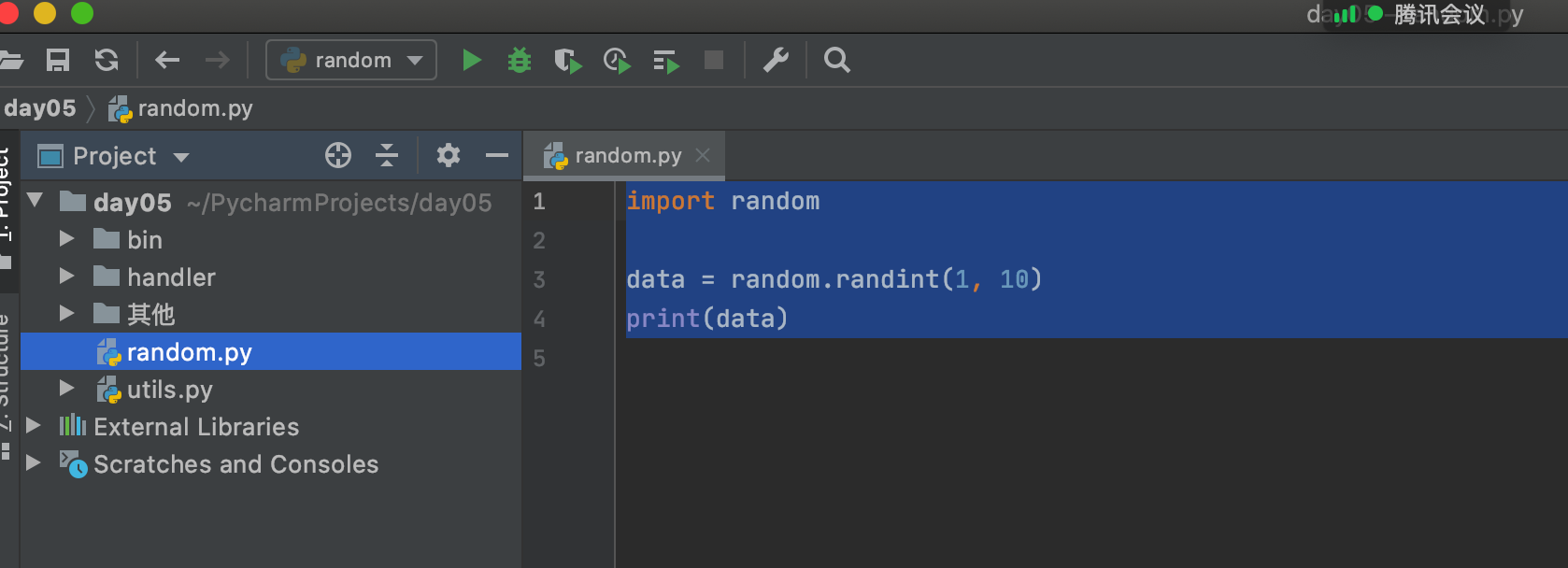Expand the handler folder
Image resolution: width=1568 pixels, height=568 pixels.
[66, 277]
